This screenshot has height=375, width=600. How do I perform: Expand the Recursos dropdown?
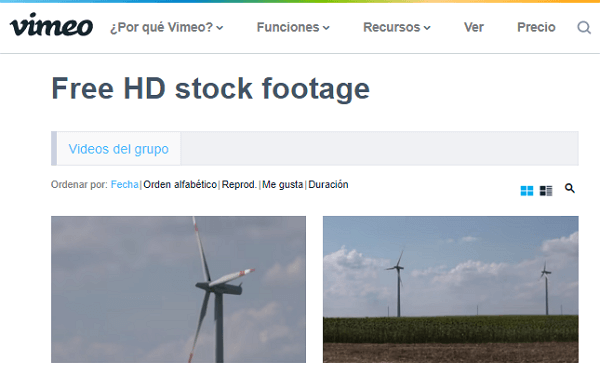396,27
